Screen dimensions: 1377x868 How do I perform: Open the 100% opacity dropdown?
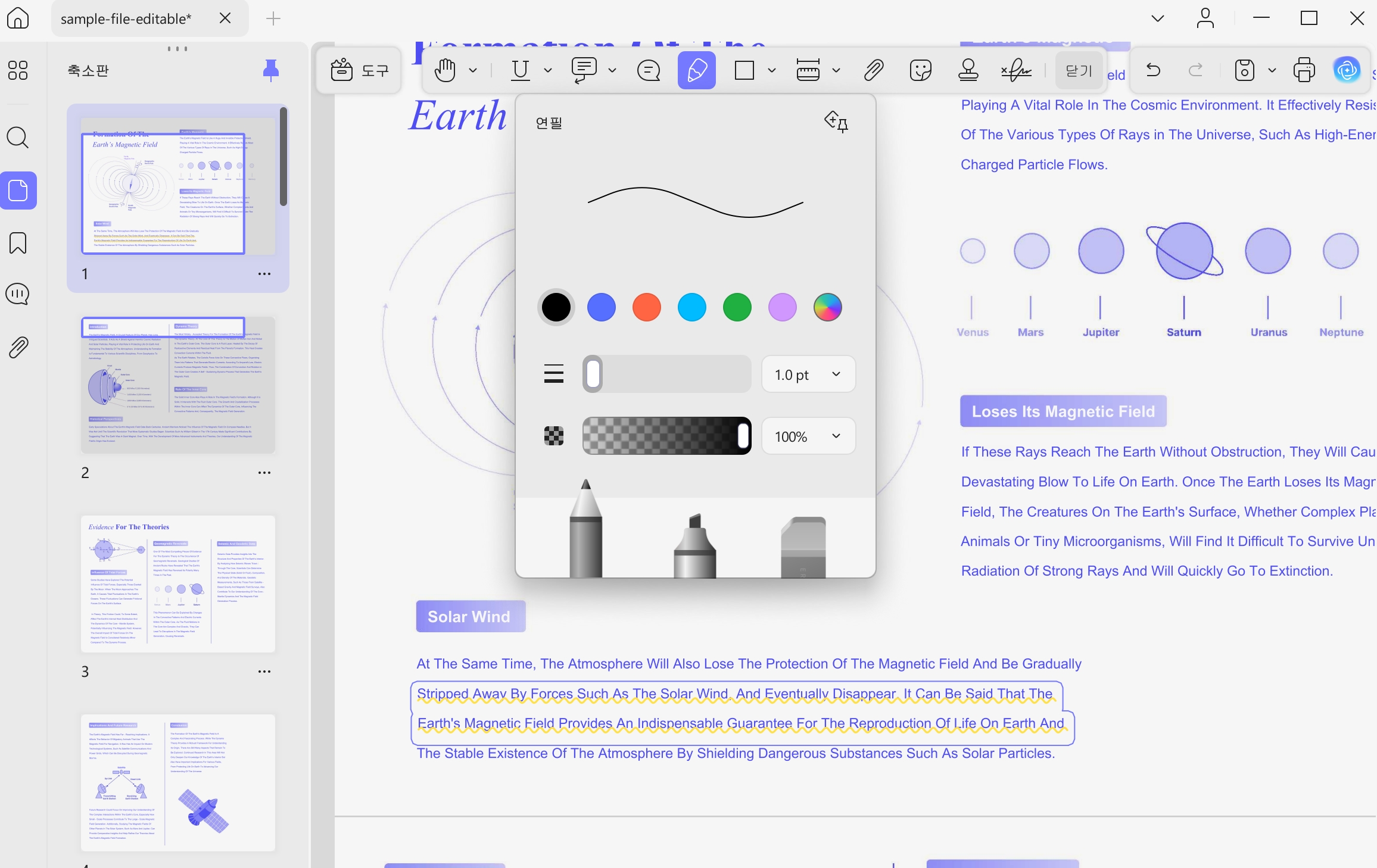point(808,436)
